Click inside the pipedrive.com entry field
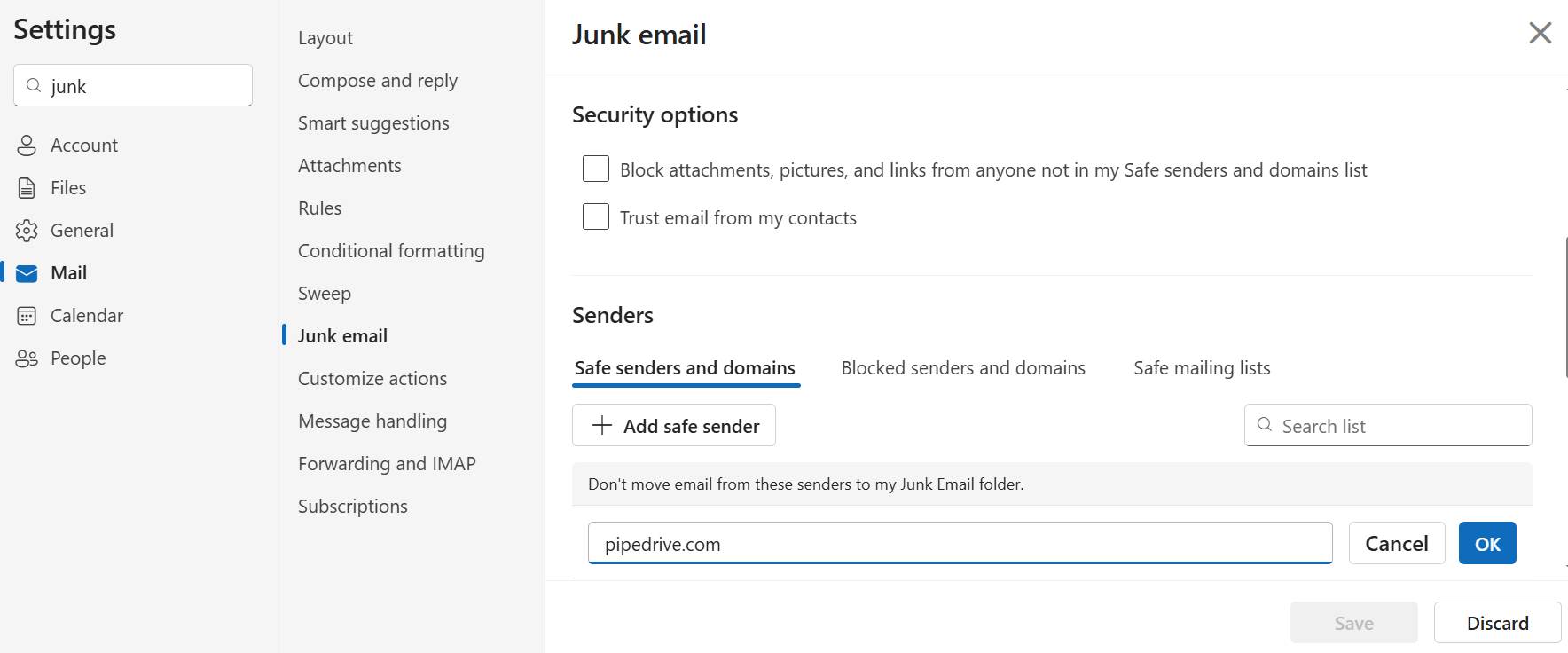The width and height of the screenshot is (1568, 653). pyautogui.click(x=960, y=543)
